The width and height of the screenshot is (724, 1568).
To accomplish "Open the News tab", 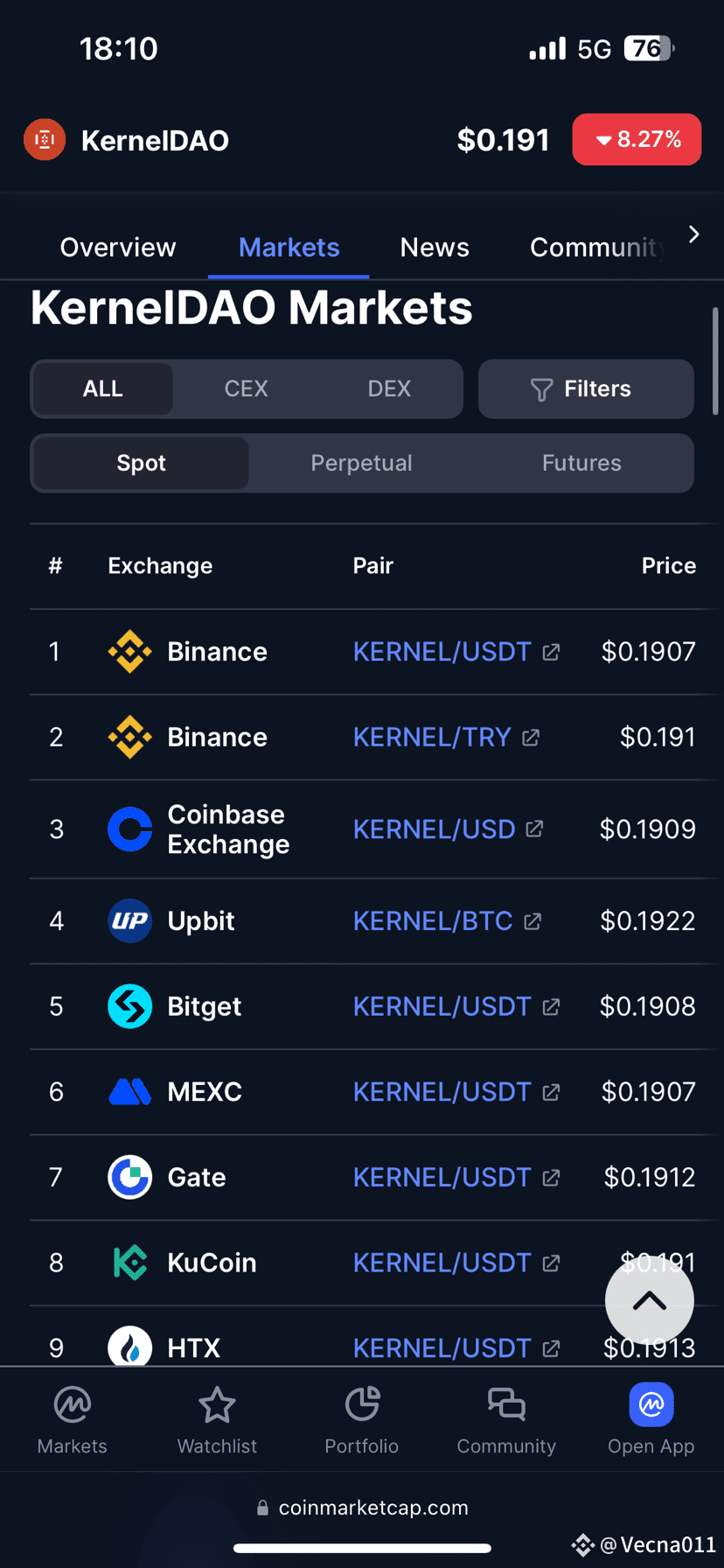I will (435, 248).
